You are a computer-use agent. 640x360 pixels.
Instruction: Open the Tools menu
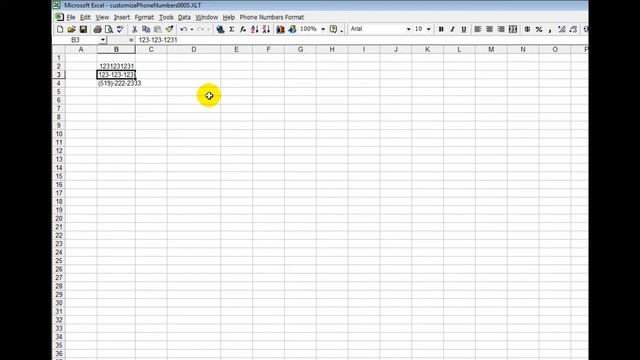166,17
